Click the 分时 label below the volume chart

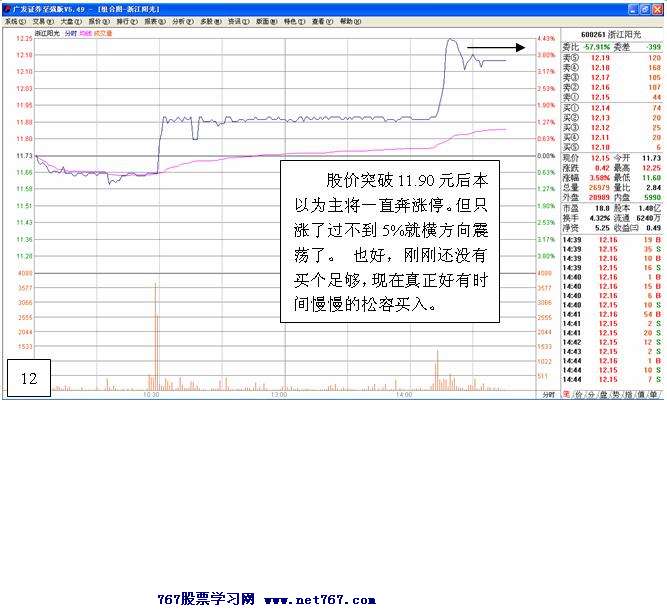547,395
